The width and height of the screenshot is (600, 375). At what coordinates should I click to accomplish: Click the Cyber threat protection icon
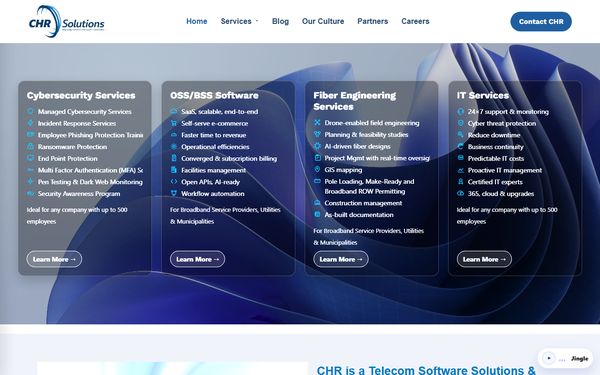(x=461, y=123)
